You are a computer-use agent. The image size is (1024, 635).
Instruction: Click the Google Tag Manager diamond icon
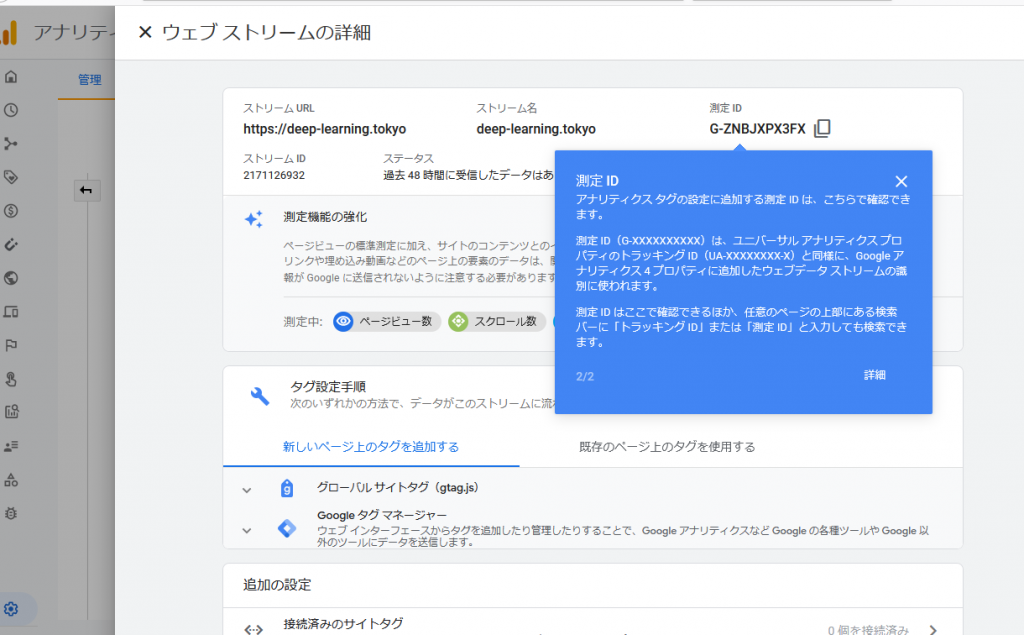pos(287,528)
